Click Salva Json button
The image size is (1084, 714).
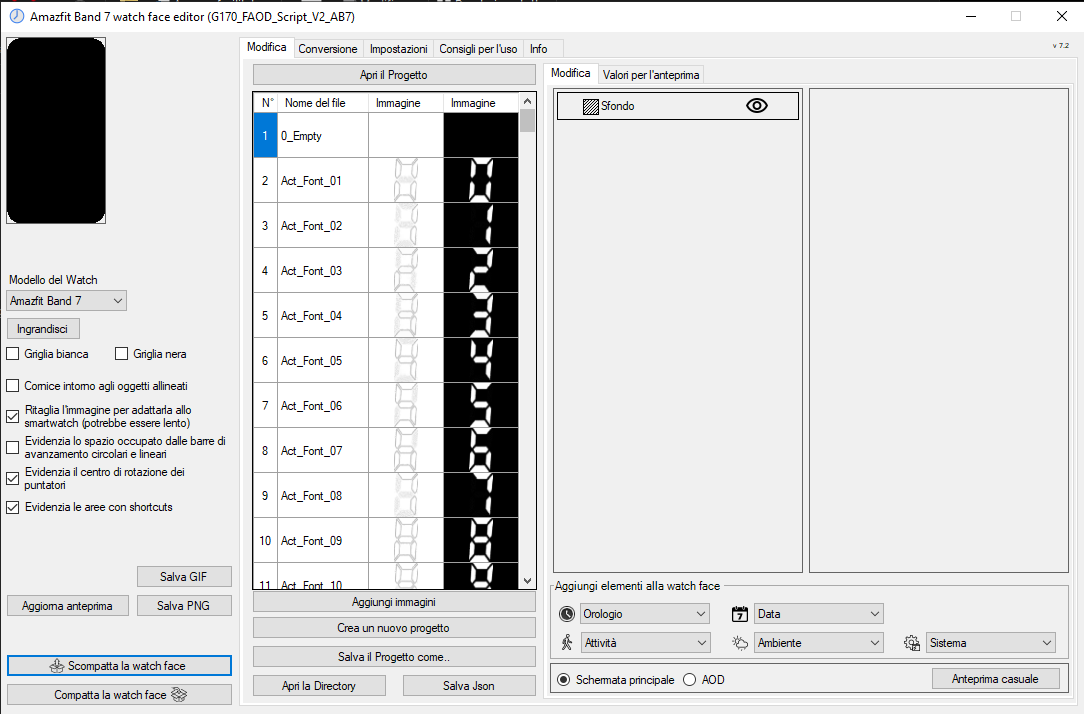pyautogui.click(x=469, y=686)
